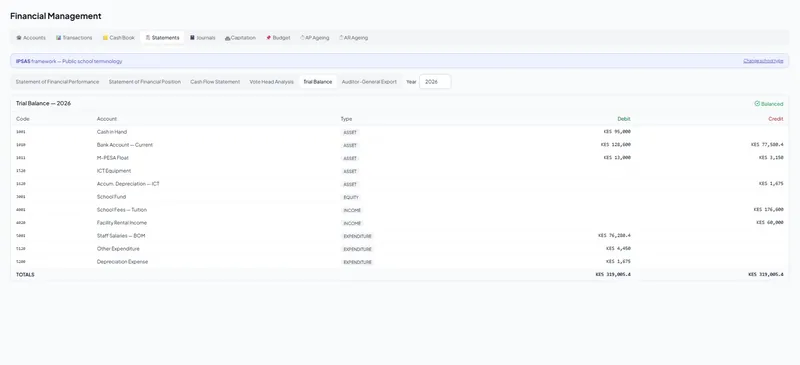
Task: Click Accum. Depreciation credit KES 1,675
Action: 771,184
